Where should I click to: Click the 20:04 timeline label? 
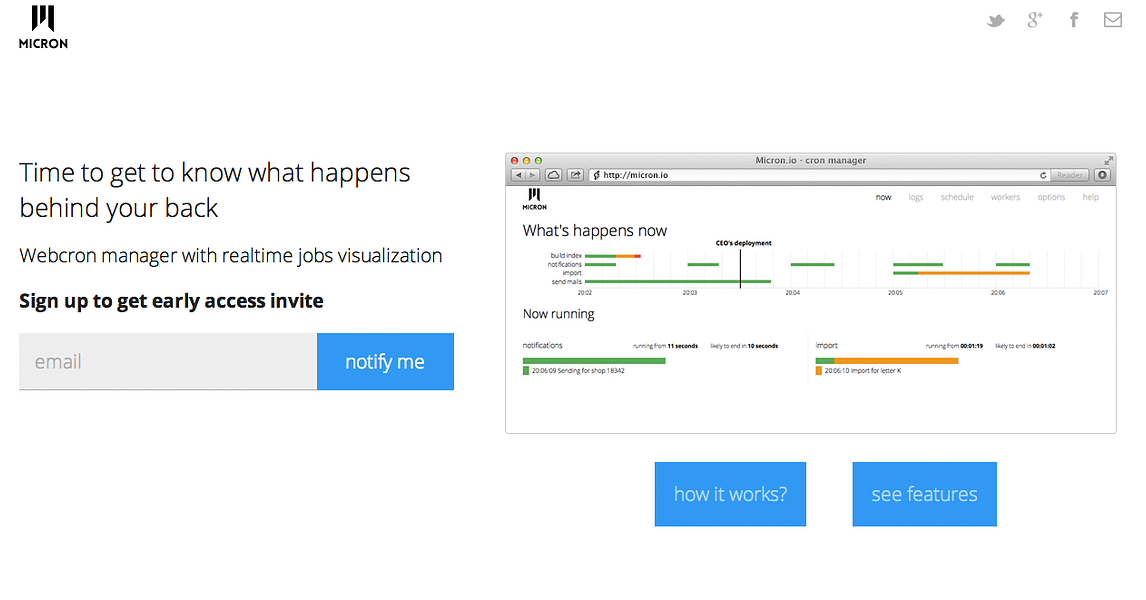pos(792,293)
